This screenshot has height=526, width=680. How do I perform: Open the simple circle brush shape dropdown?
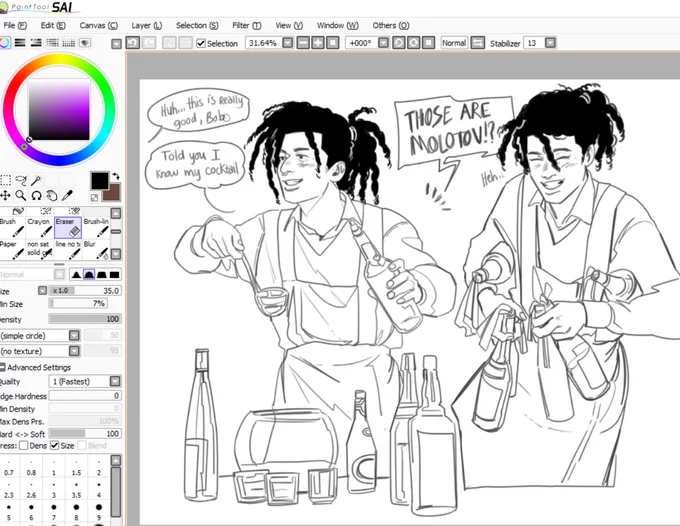pyautogui.click(x=75, y=336)
